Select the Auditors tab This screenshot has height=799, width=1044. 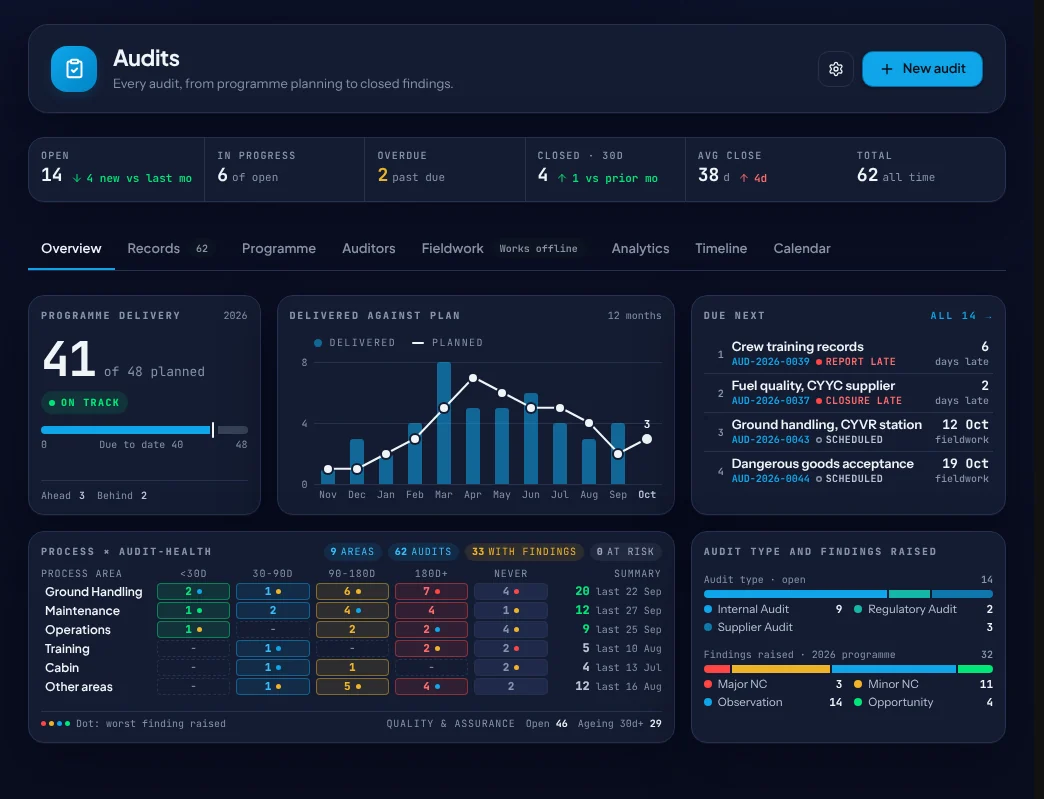coord(368,248)
